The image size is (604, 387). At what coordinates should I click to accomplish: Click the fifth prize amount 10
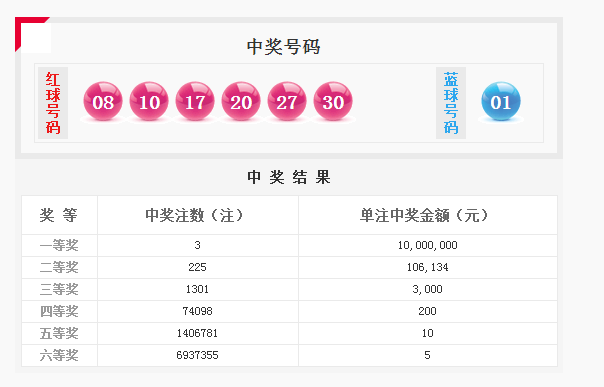coord(428,333)
